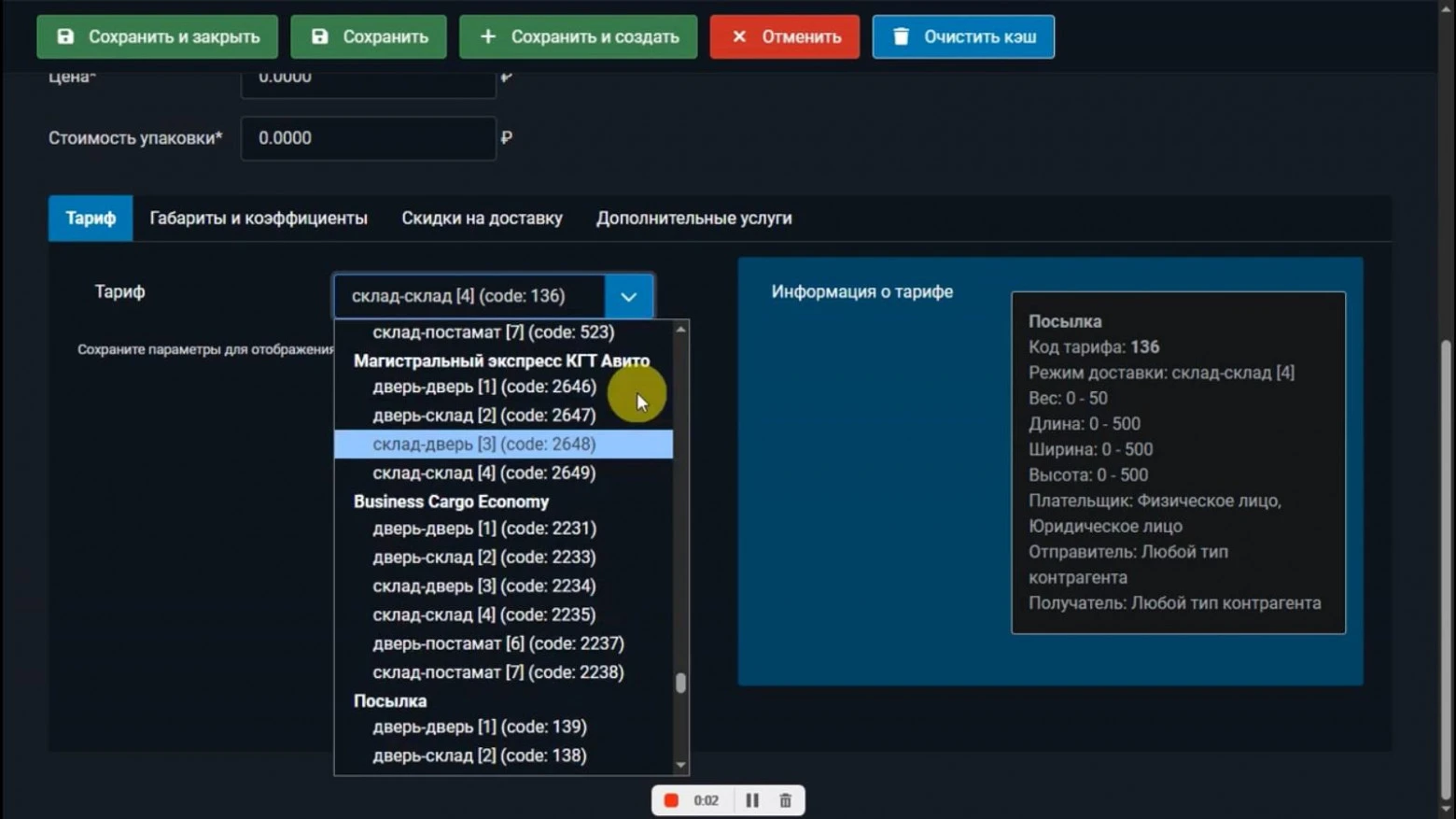Viewport: 1456px width, 819px height.
Task: Click the dropdown list scroll down arrow
Action: [x=681, y=766]
